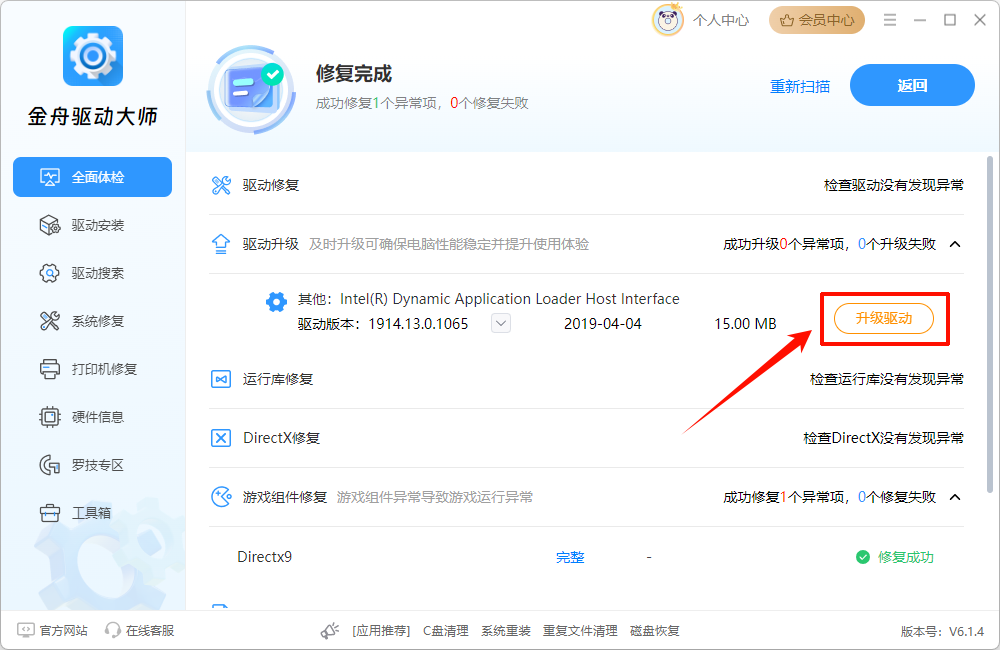
Task: Click text 检查DirectX没有发现异常
Action: click(883, 438)
